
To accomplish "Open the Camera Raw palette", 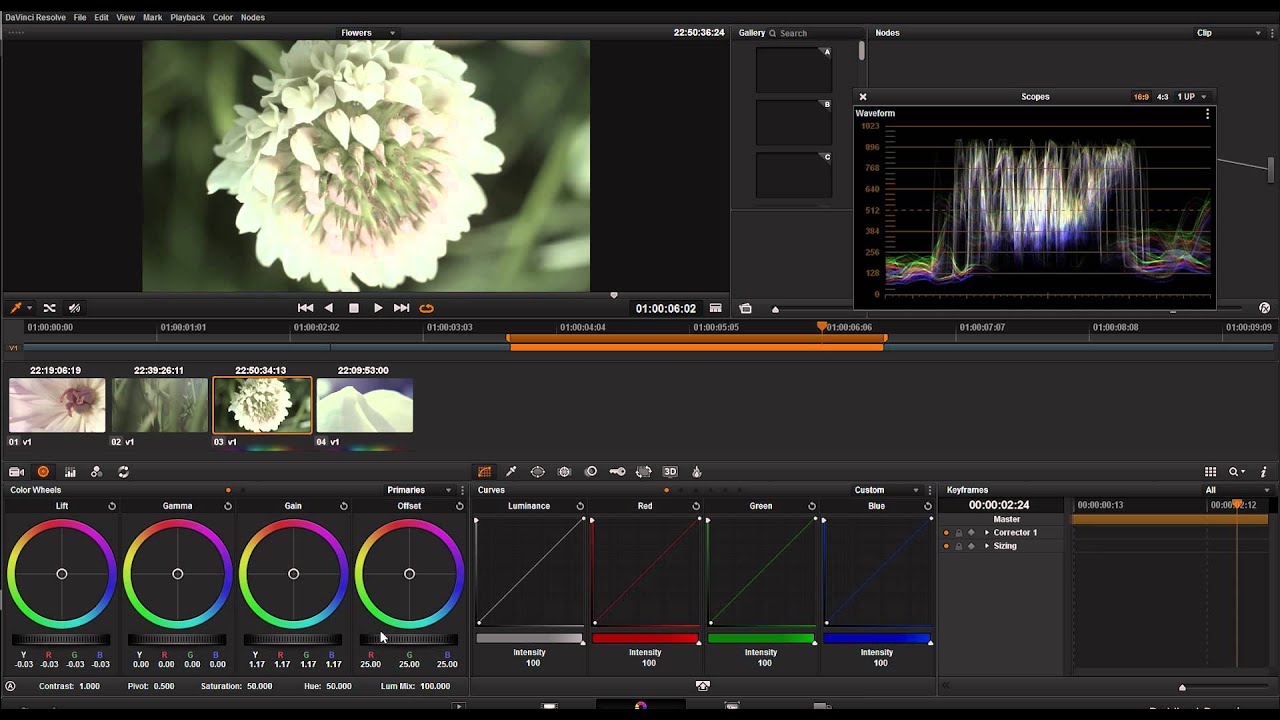I will pyautogui.click(x=17, y=472).
